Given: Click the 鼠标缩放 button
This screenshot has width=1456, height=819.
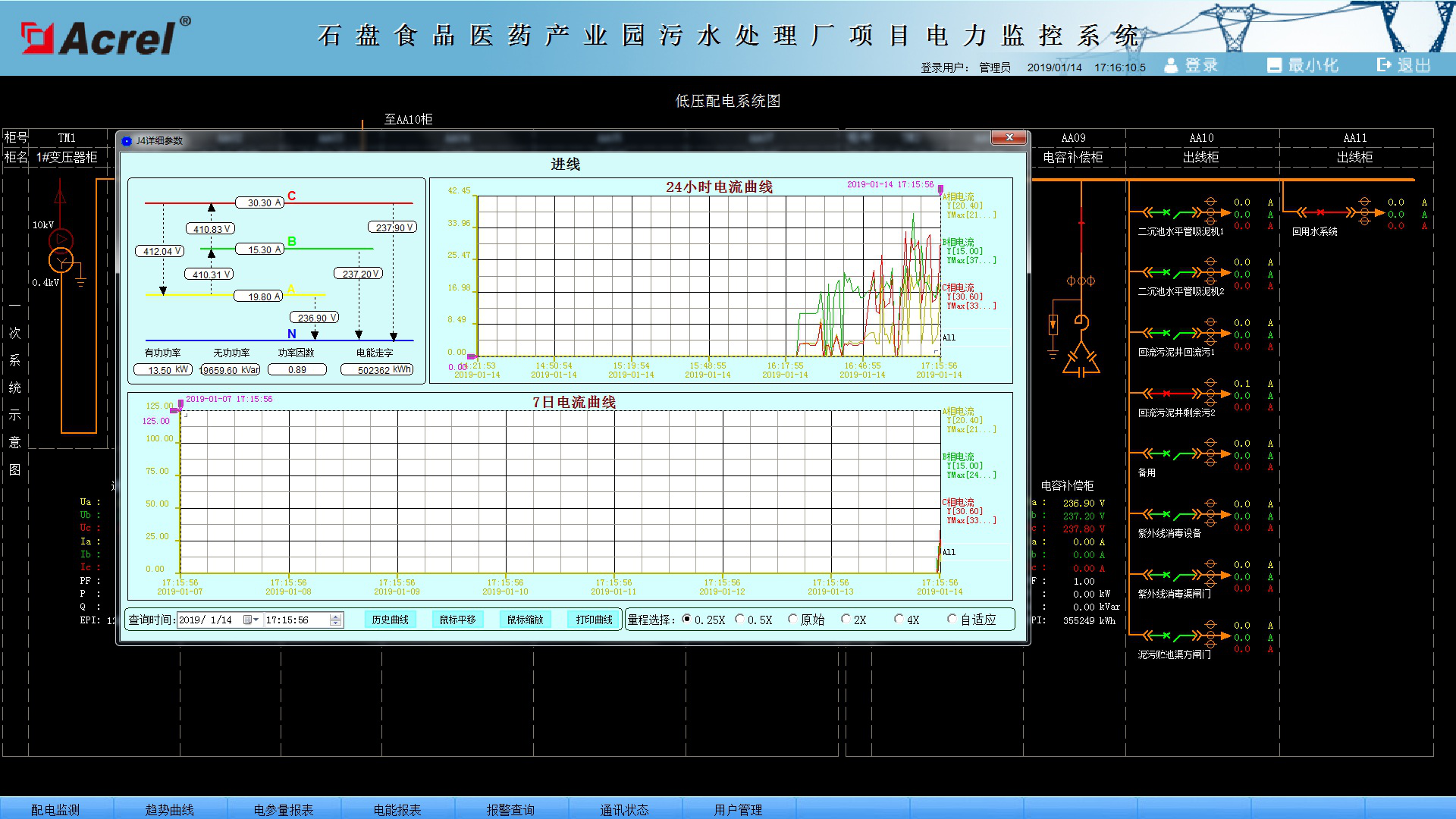Looking at the screenshot, I should tap(526, 620).
